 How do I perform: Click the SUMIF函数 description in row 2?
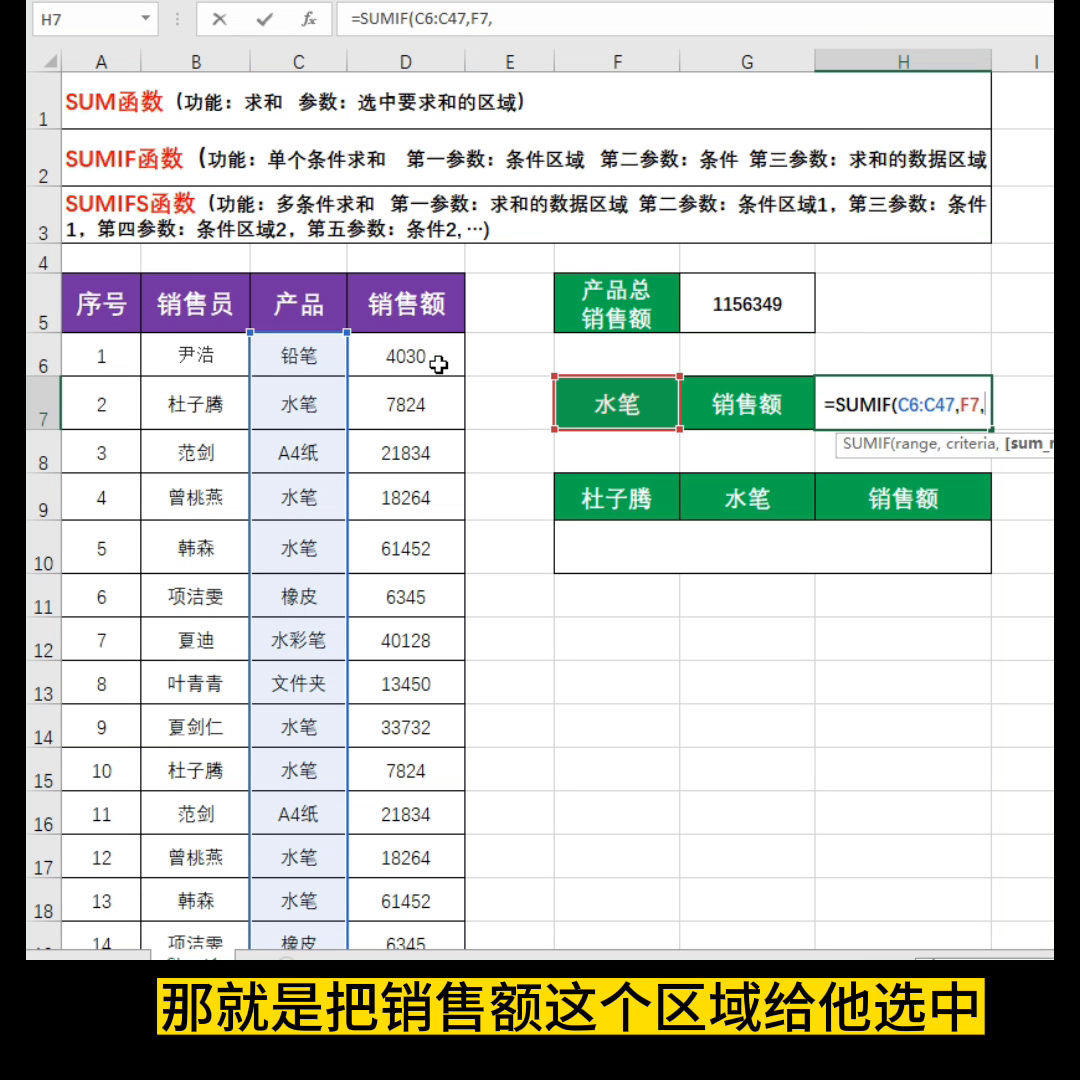click(x=526, y=158)
